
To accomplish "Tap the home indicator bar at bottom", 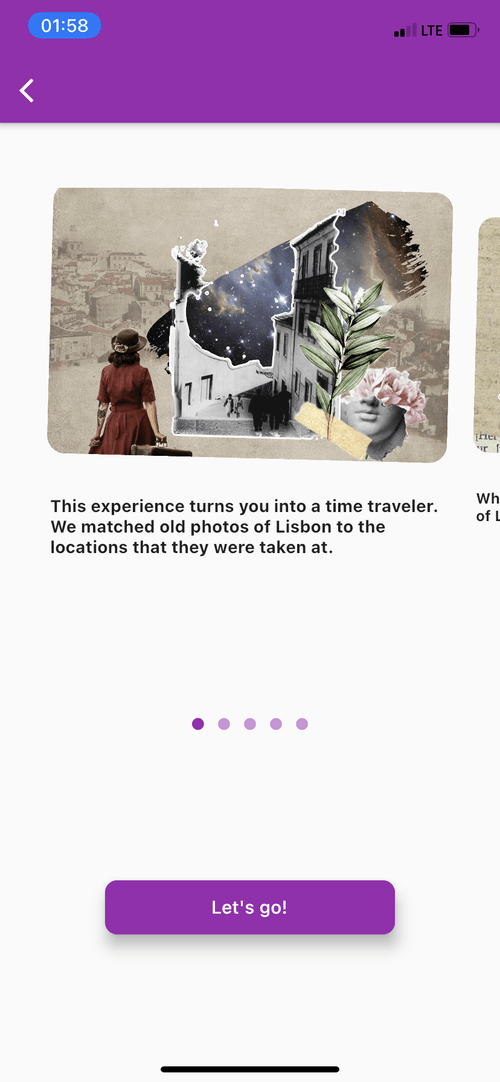I will pyautogui.click(x=250, y=1069).
